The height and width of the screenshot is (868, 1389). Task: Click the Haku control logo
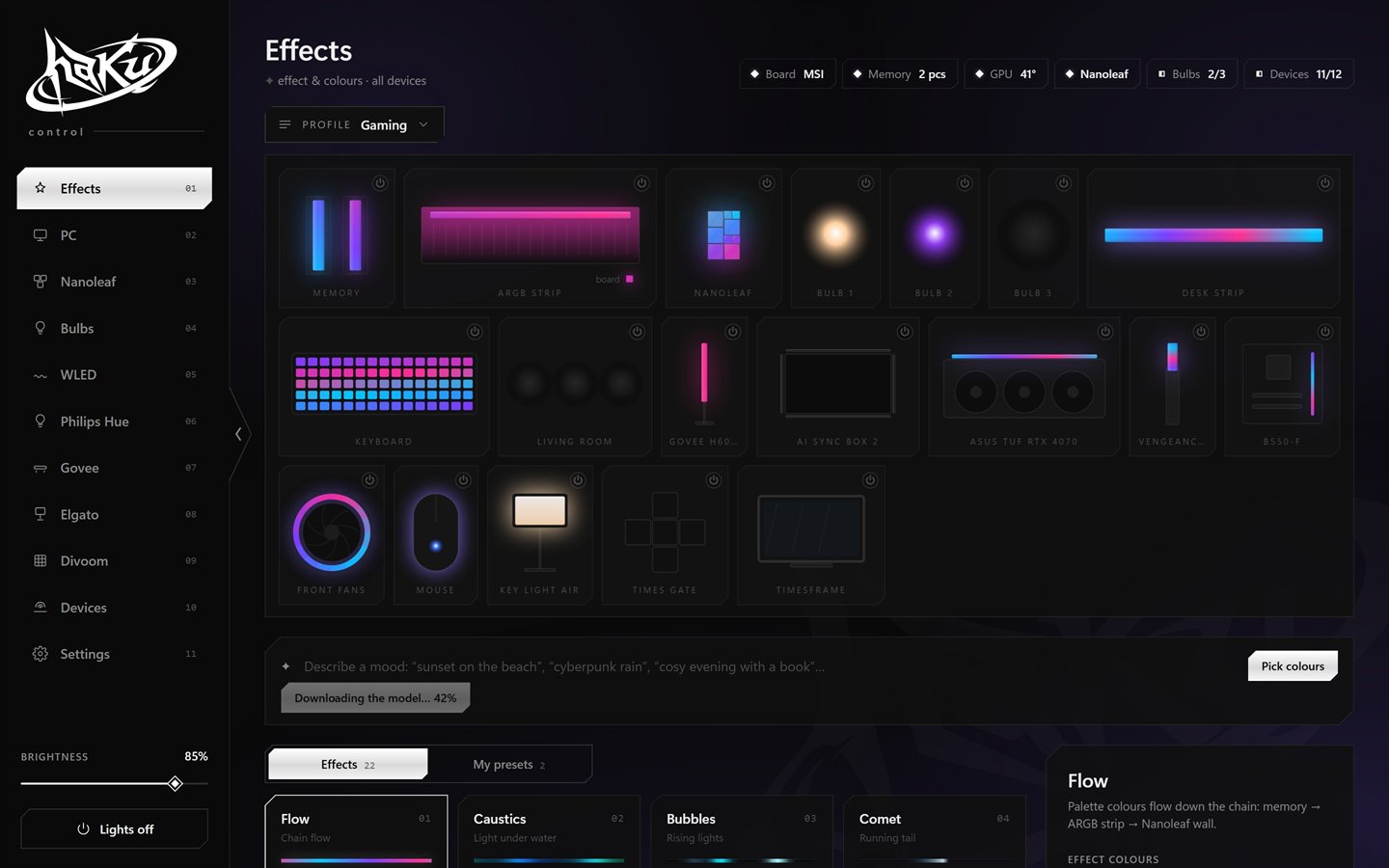point(101,72)
